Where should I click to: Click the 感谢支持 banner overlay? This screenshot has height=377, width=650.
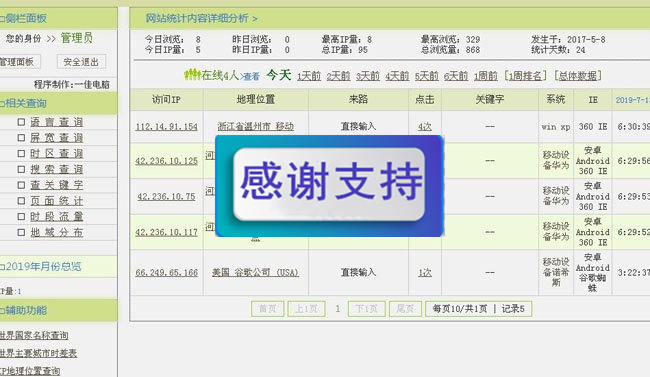[x=330, y=186]
